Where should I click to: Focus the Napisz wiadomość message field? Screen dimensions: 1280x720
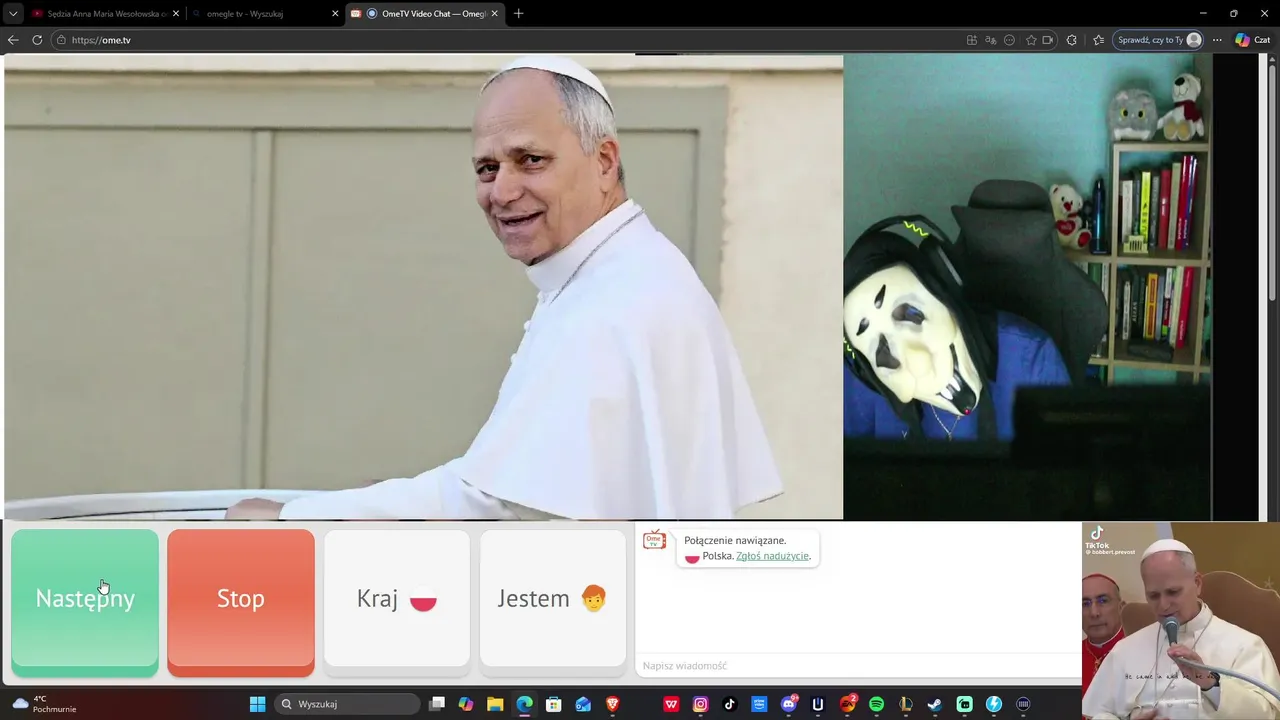[858, 666]
